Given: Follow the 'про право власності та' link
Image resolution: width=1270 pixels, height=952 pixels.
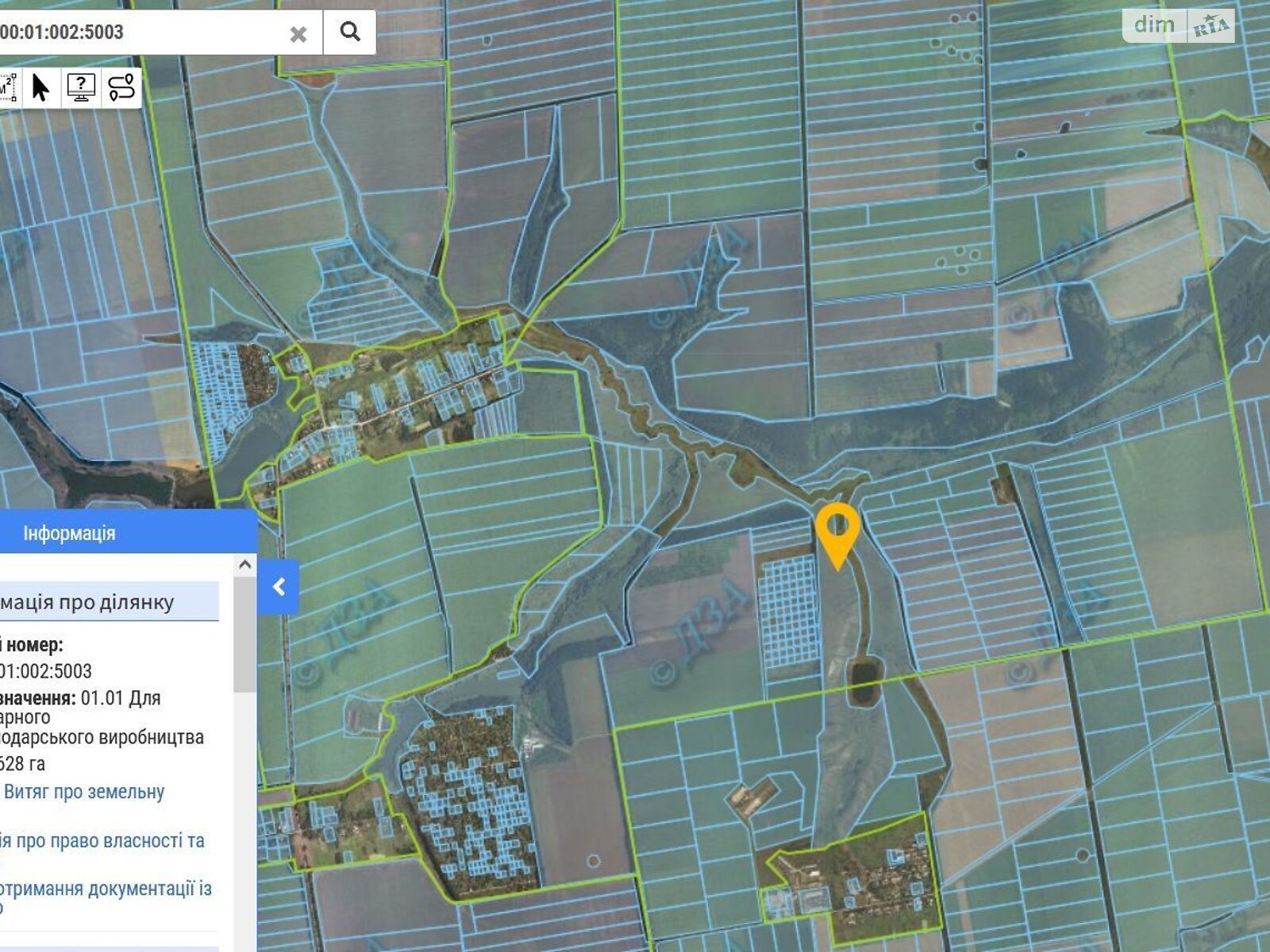Looking at the screenshot, I should click(x=102, y=841).
